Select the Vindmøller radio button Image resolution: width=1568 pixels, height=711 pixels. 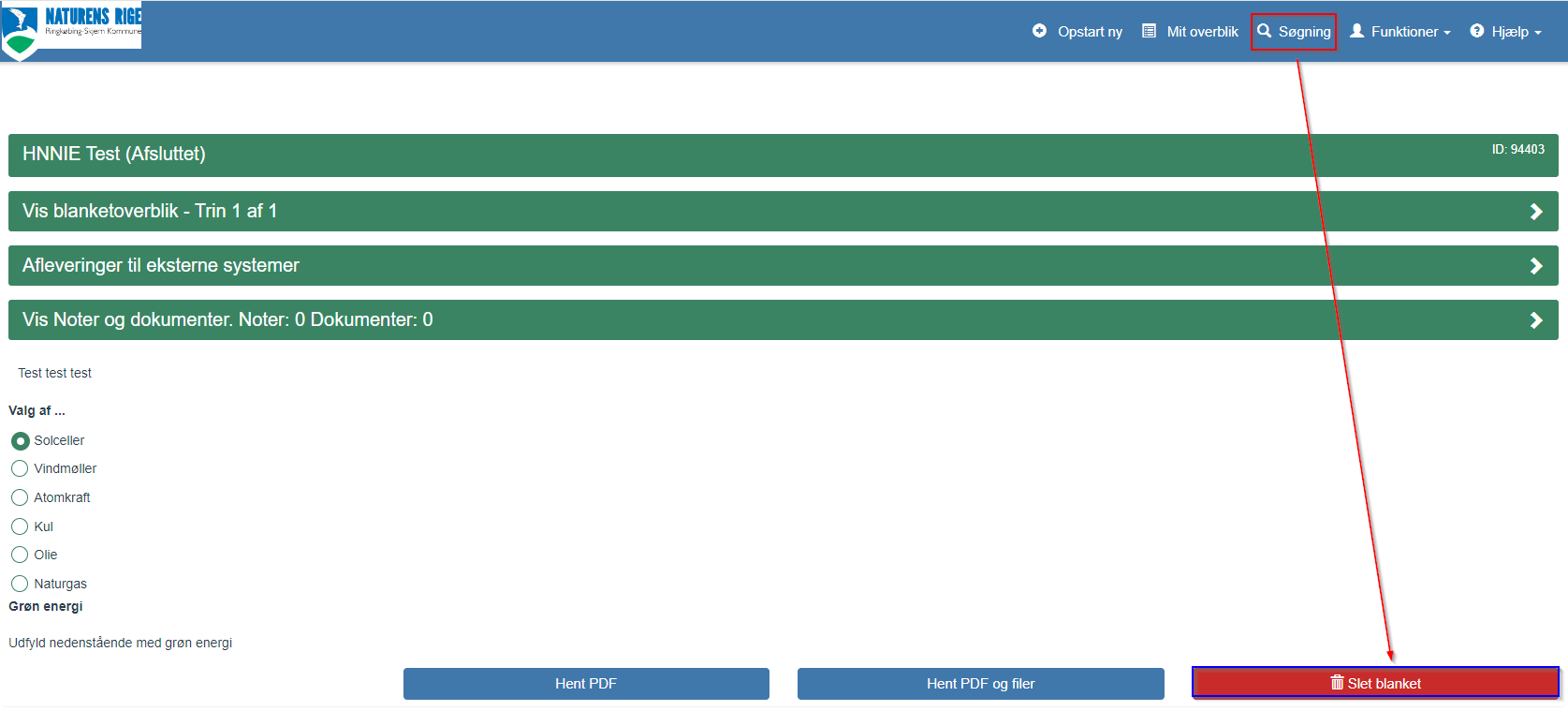click(20, 468)
